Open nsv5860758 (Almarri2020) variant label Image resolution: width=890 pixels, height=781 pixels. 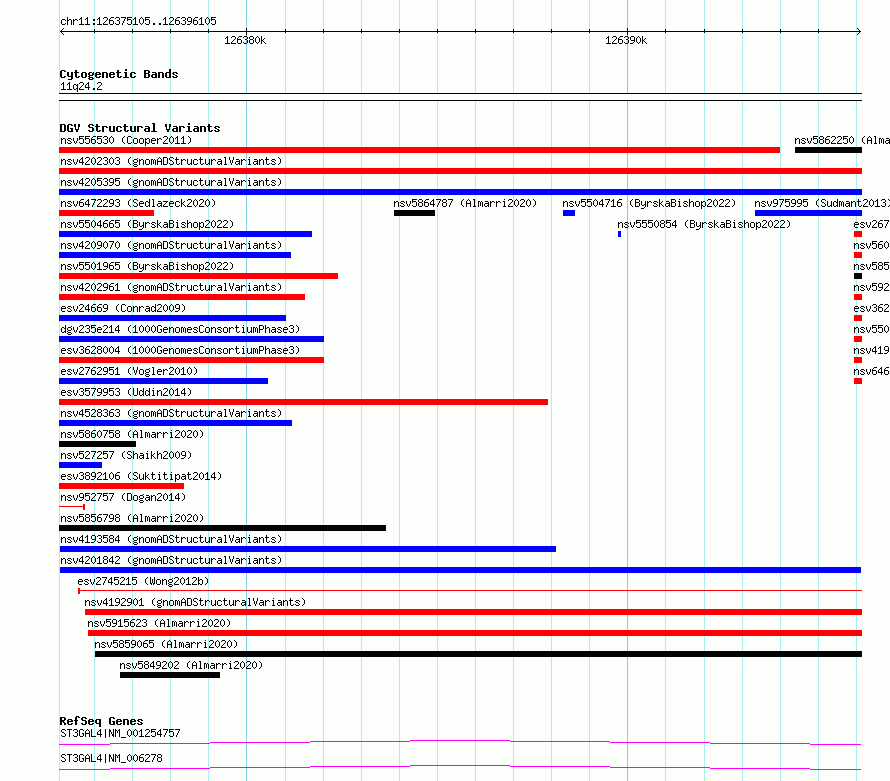click(132, 434)
